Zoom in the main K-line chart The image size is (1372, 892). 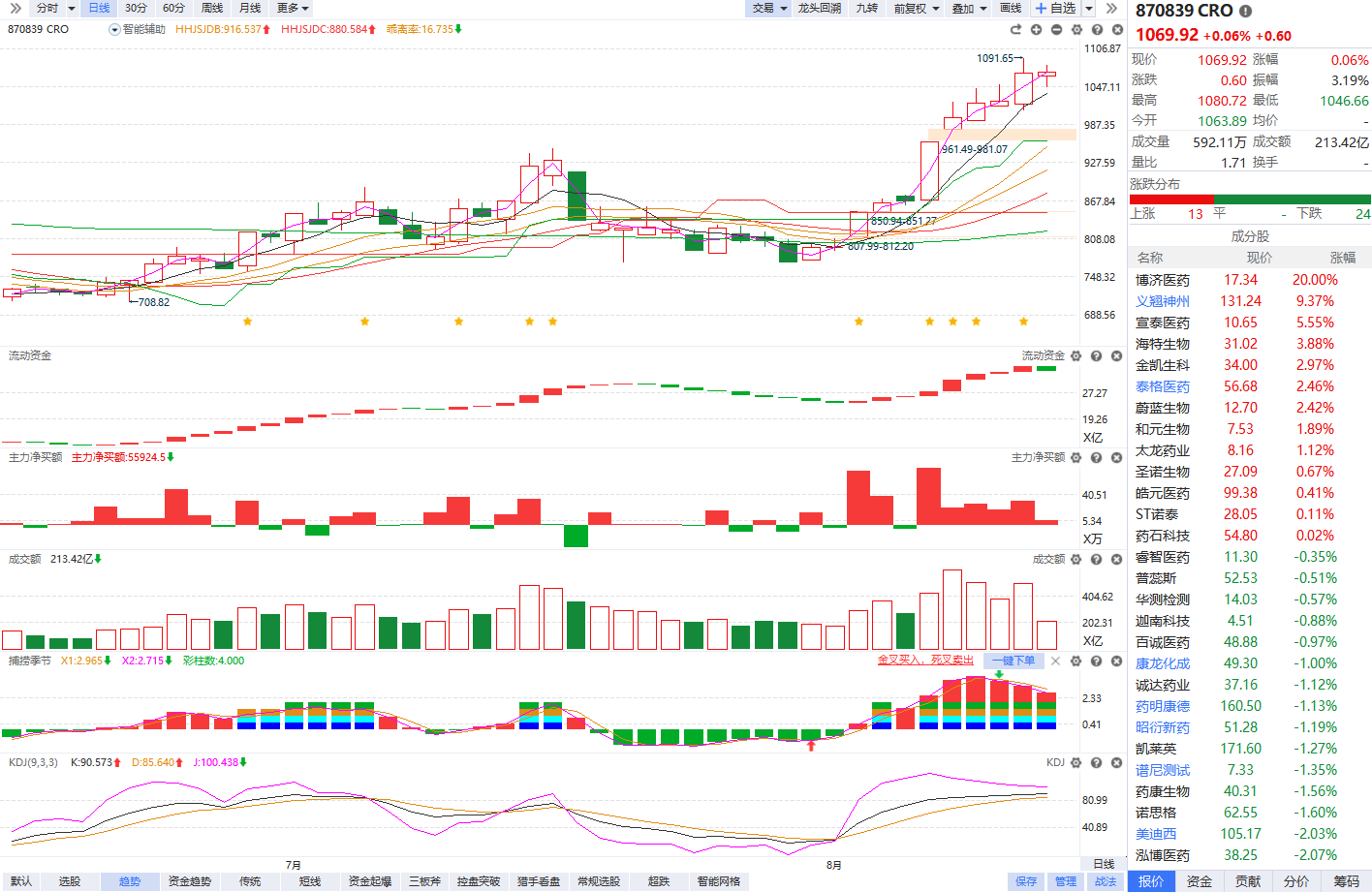(1037, 29)
